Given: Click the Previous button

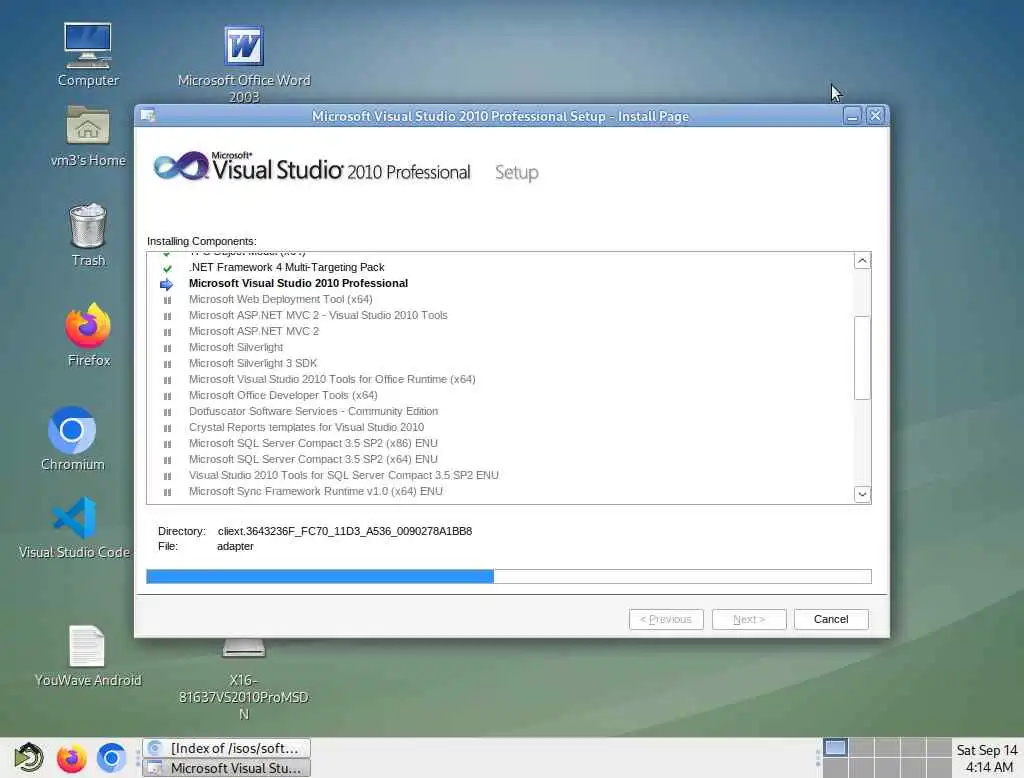Looking at the screenshot, I should pyautogui.click(x=666, y=619).
